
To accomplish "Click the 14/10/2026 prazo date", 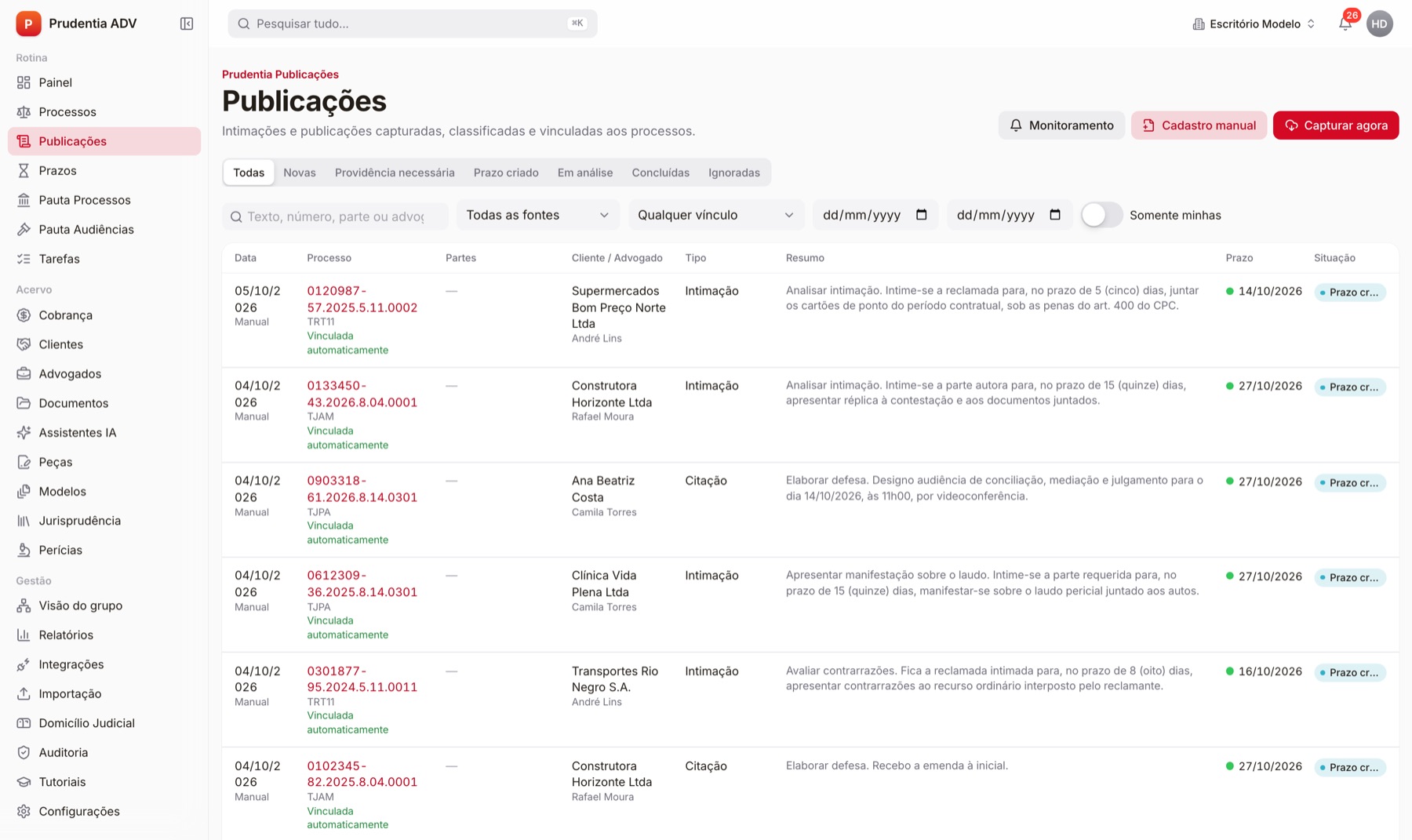I will [x=1270, y=291].
